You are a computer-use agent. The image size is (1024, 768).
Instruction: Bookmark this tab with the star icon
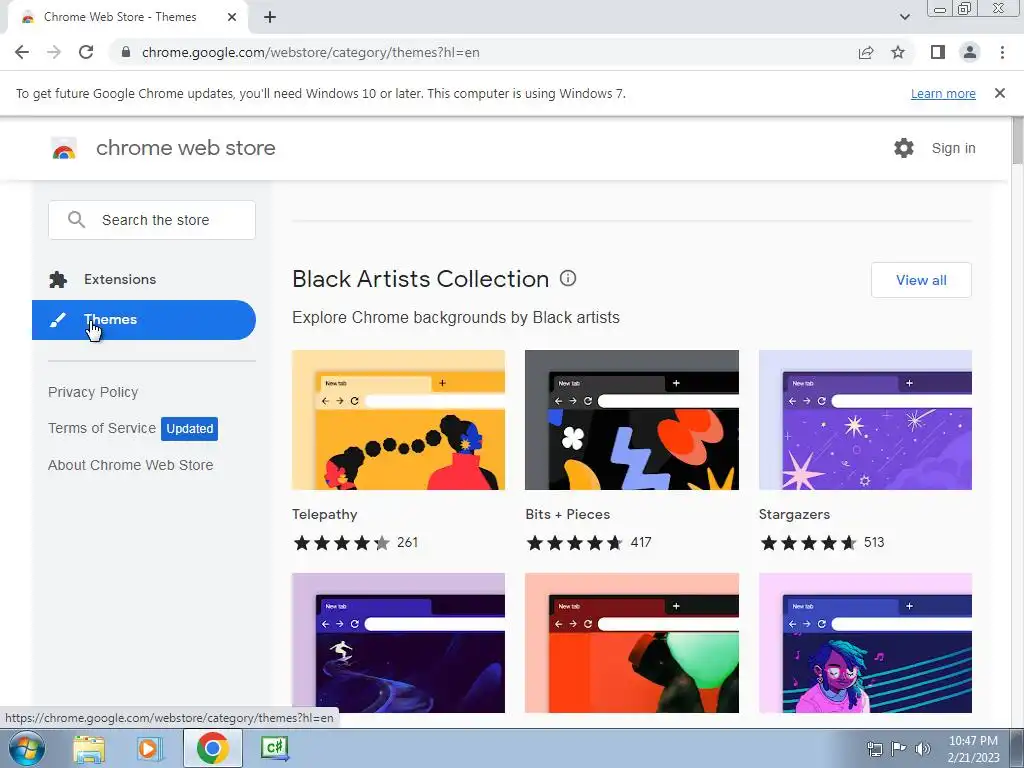898,52
